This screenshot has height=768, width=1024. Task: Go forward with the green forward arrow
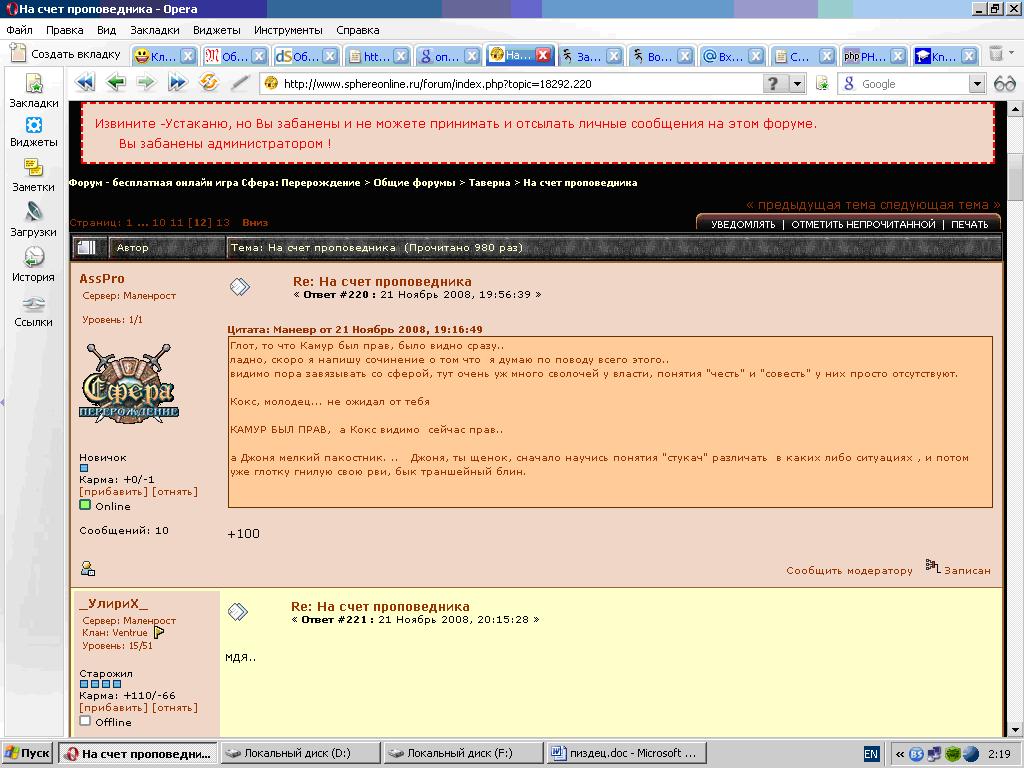click(x=146, y=83)
